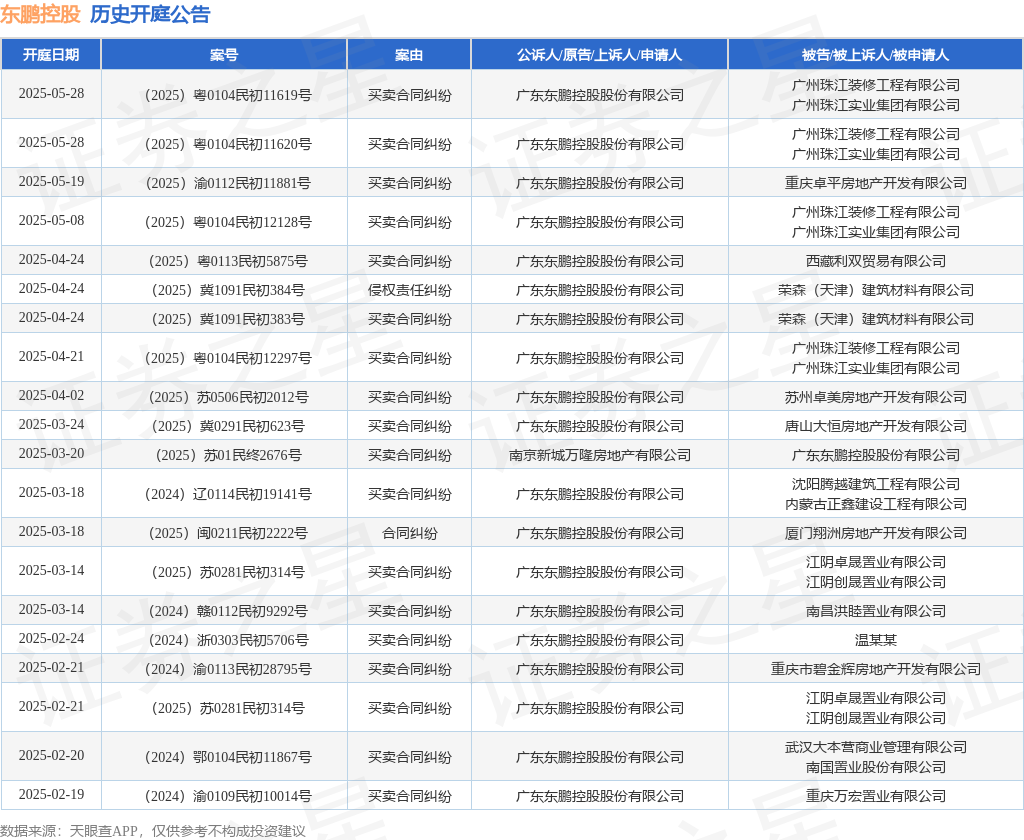
Task: Select the 公诉人/原告/上诉人/申请人 column header
Action: (x=600, y=55)
